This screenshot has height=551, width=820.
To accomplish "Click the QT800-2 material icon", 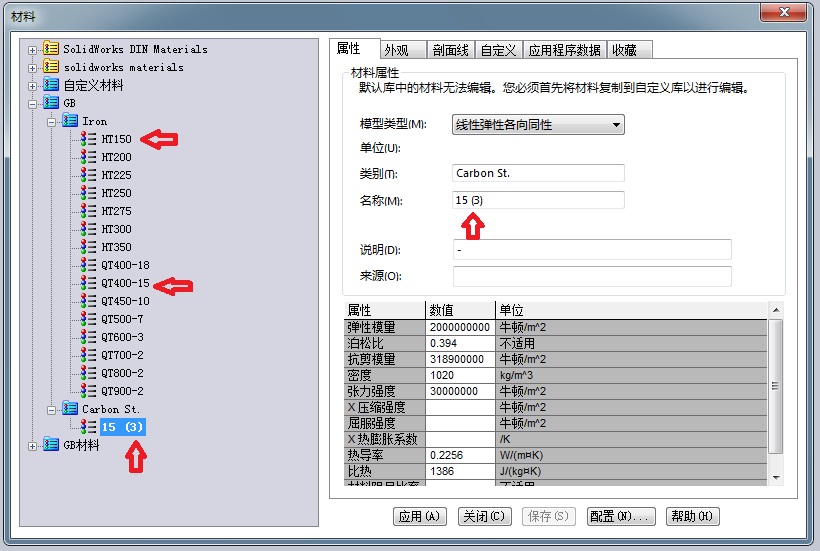I will click(88, 373).
